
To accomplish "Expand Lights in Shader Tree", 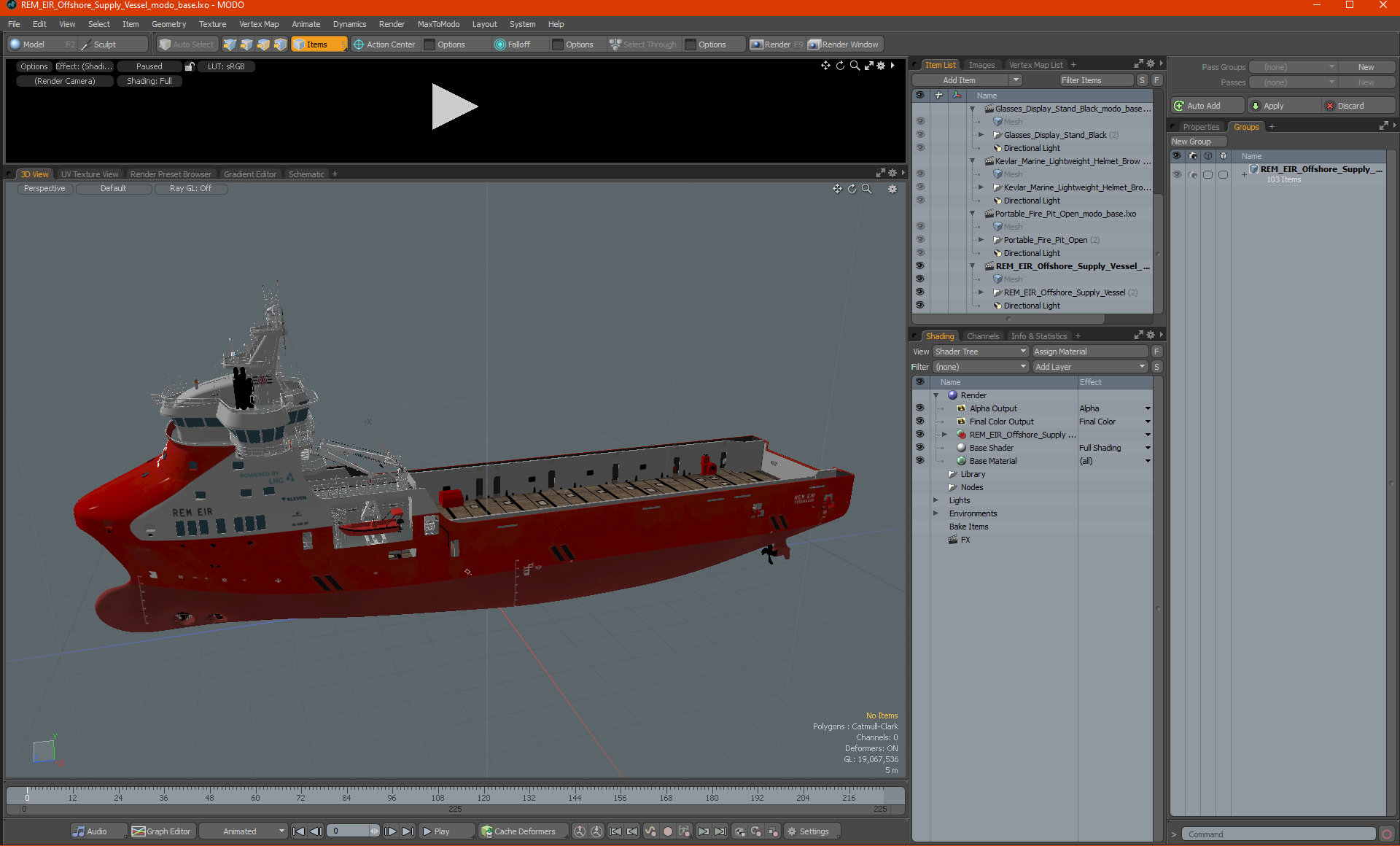I will [x=936, y=500].
